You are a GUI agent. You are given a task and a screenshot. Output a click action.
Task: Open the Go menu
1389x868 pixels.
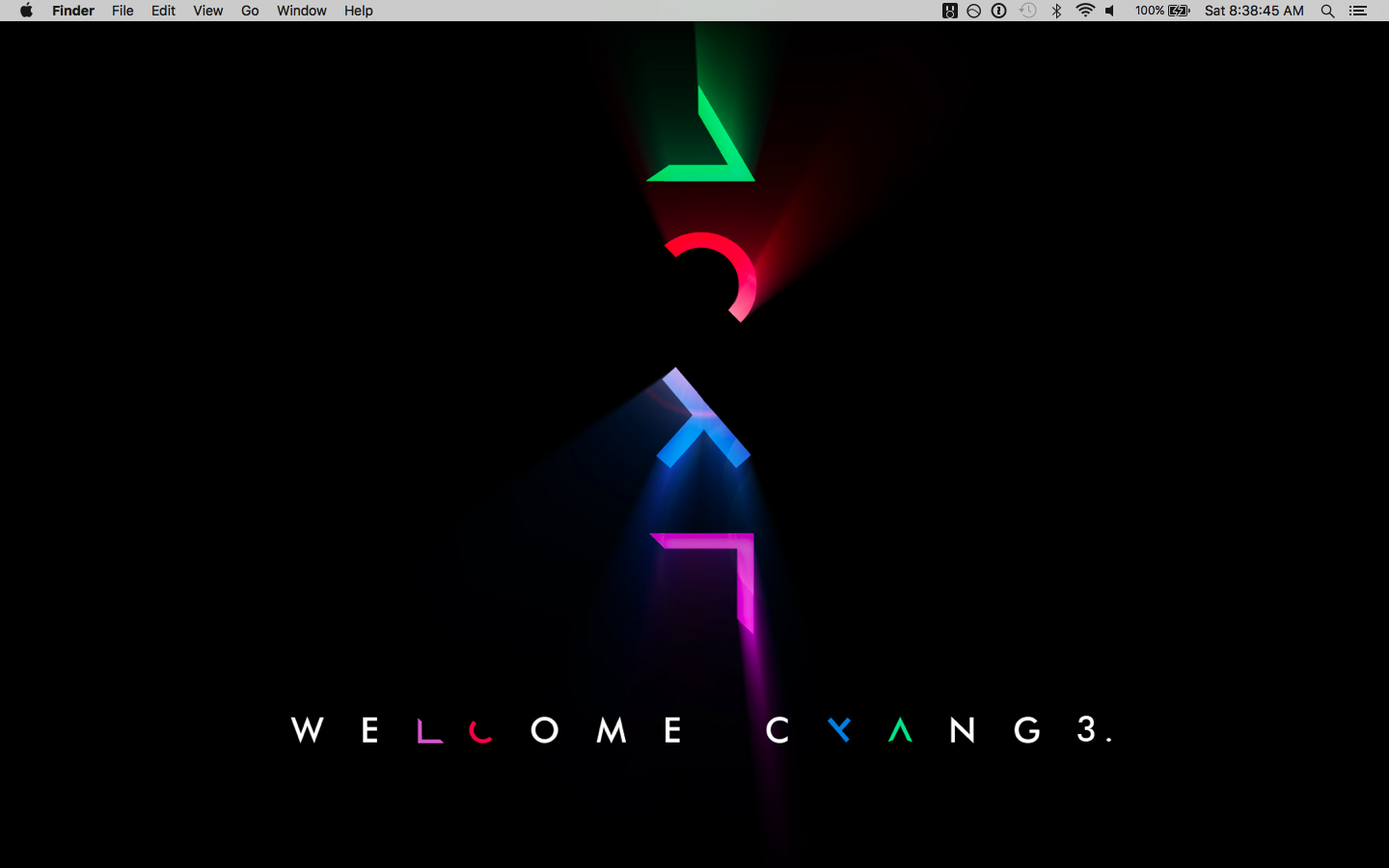tap(250, 11)
